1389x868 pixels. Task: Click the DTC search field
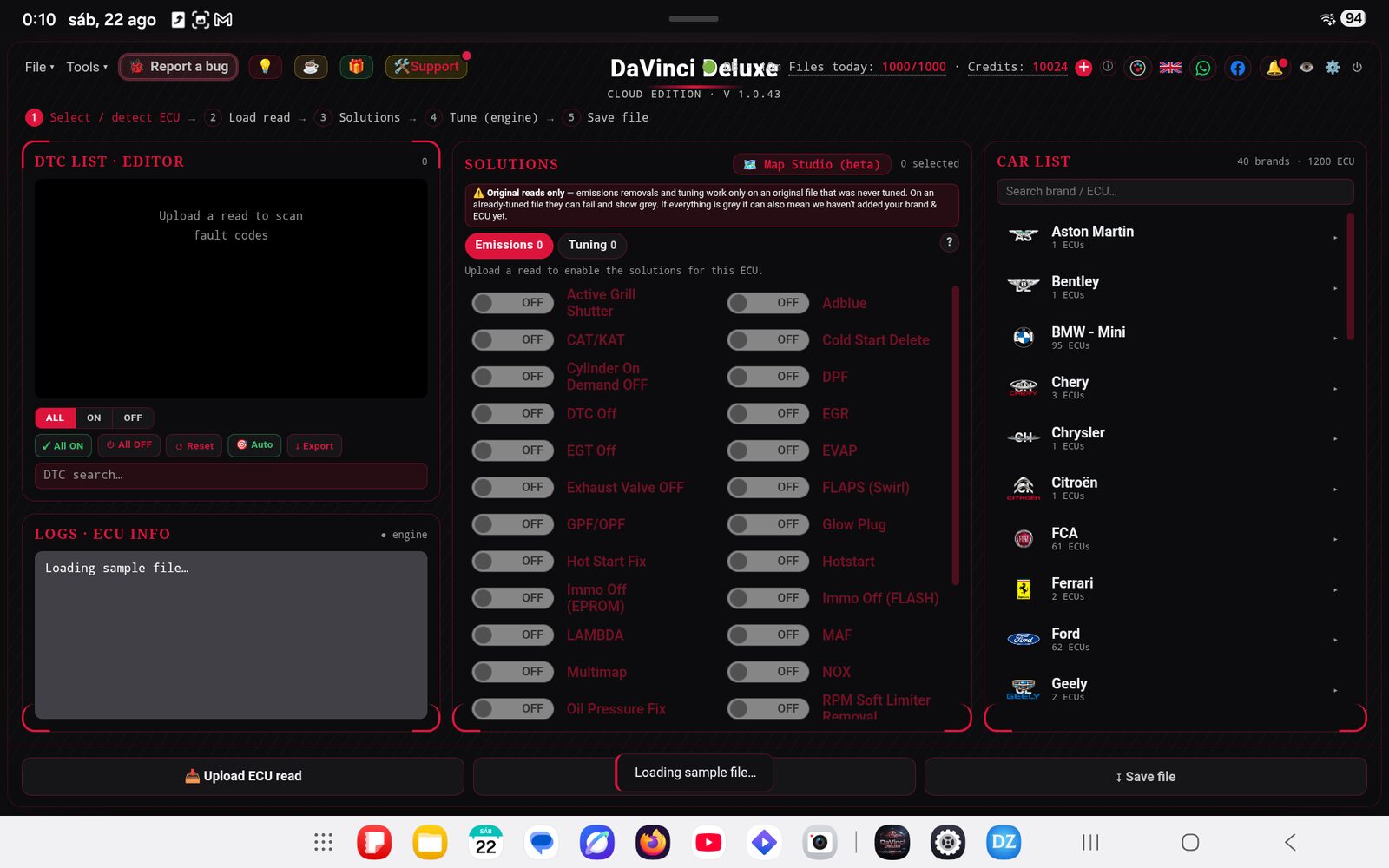click(231, 475)
